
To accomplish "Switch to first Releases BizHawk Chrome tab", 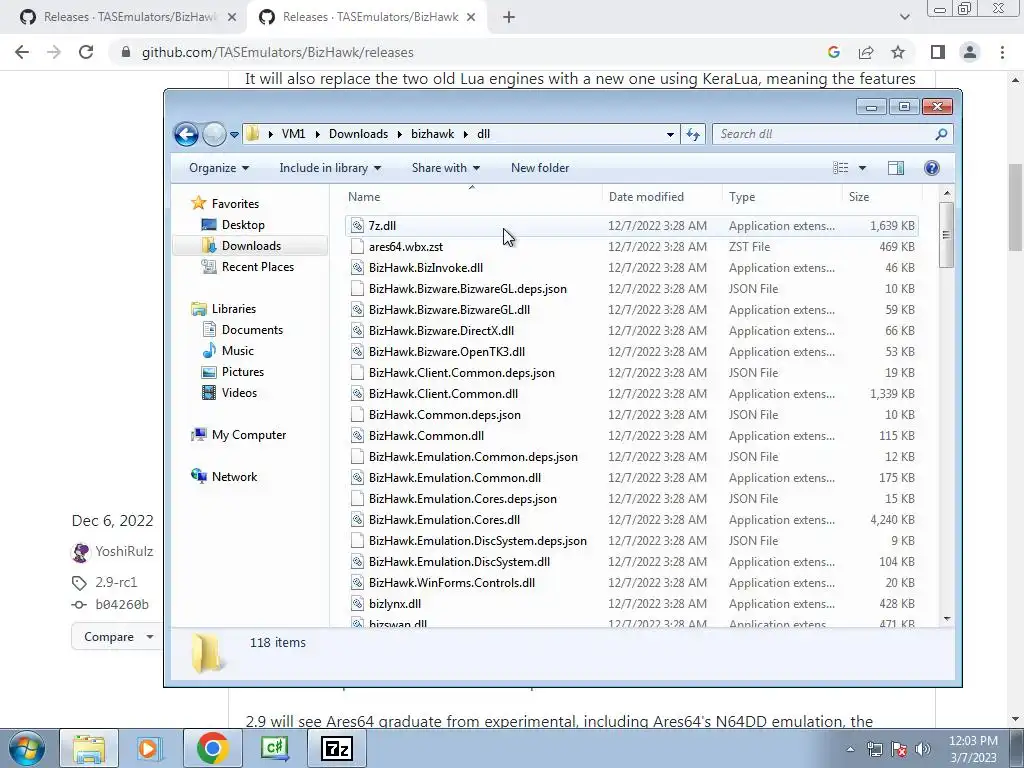I will coord(129,17).
